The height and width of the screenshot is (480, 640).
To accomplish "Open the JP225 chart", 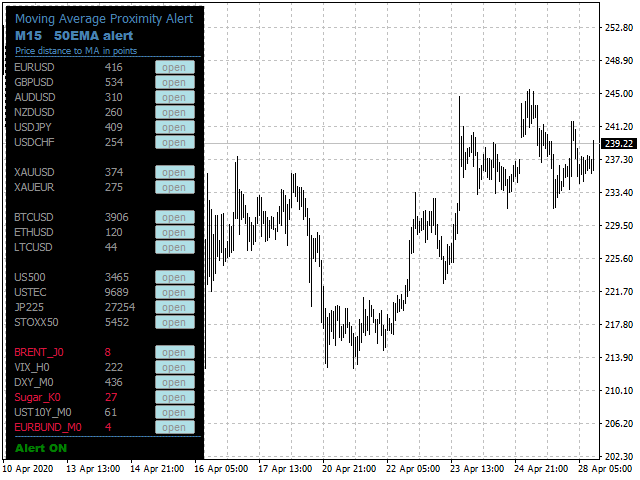I will (x=175, y=307).
